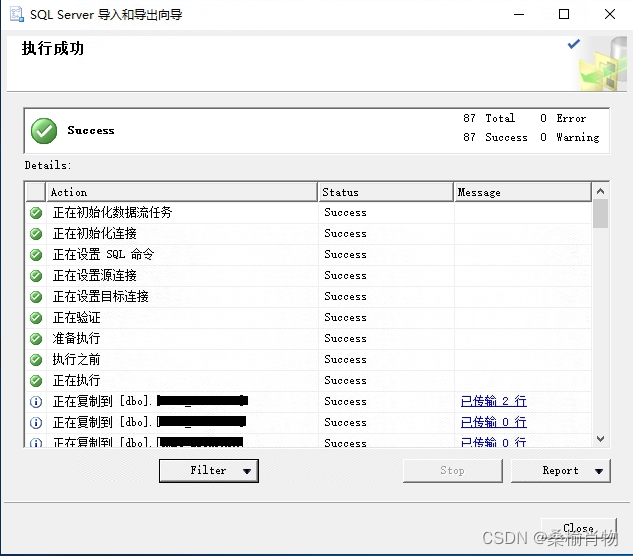The height and width of the screenshot is (556, 633).
Task: Click the green icon beside 正在设置源连接
Action: click(36, 276)
